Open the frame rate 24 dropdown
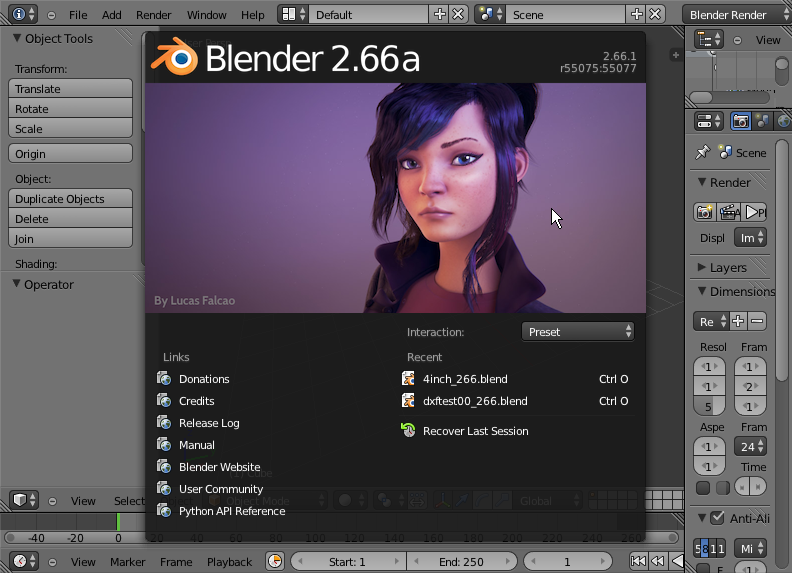This screenshot has height=573, width=792. [750, 447]
